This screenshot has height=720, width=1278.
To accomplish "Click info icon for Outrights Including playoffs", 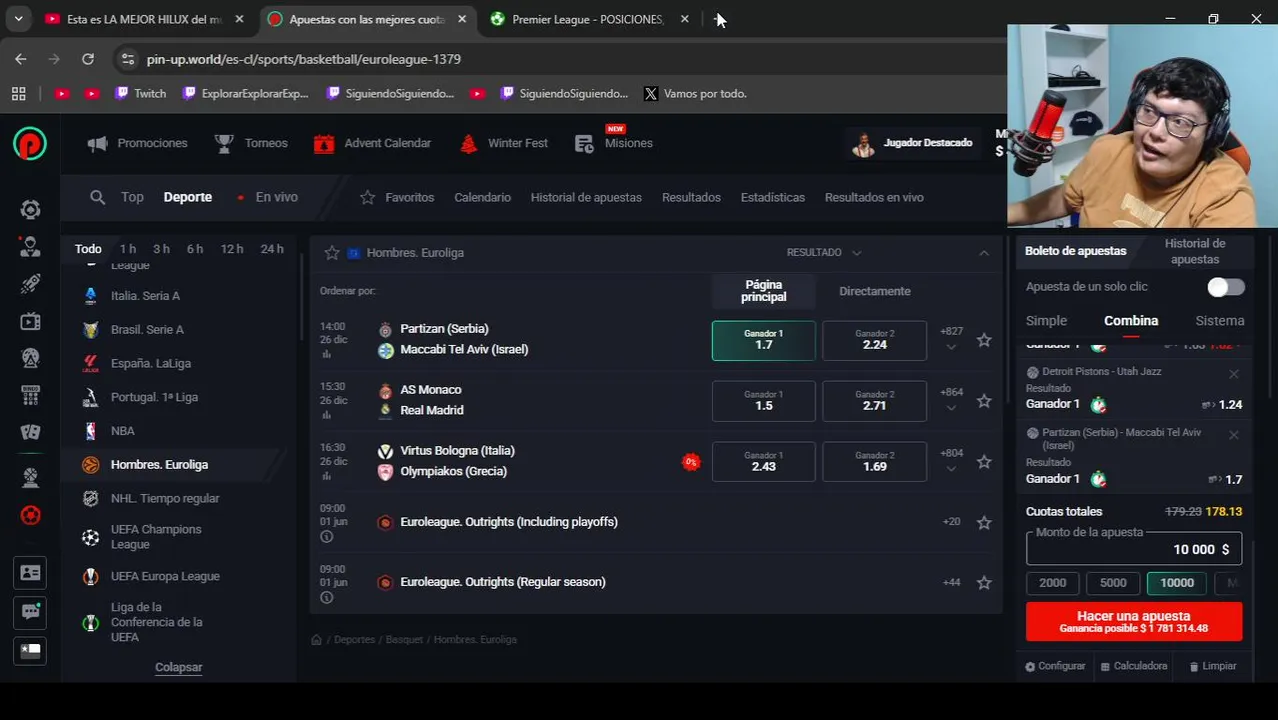I will click(x=326, y=537).
